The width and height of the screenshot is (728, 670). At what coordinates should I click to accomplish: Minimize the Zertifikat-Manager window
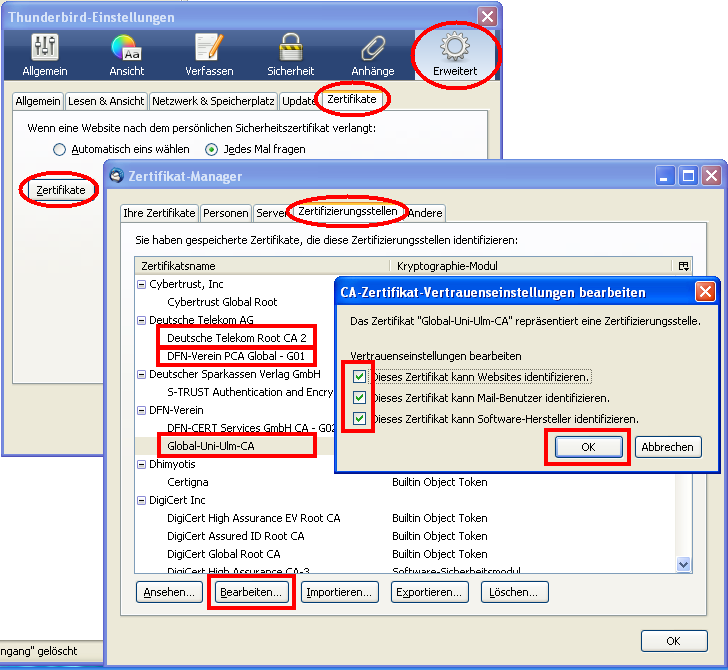click(665, 176)
